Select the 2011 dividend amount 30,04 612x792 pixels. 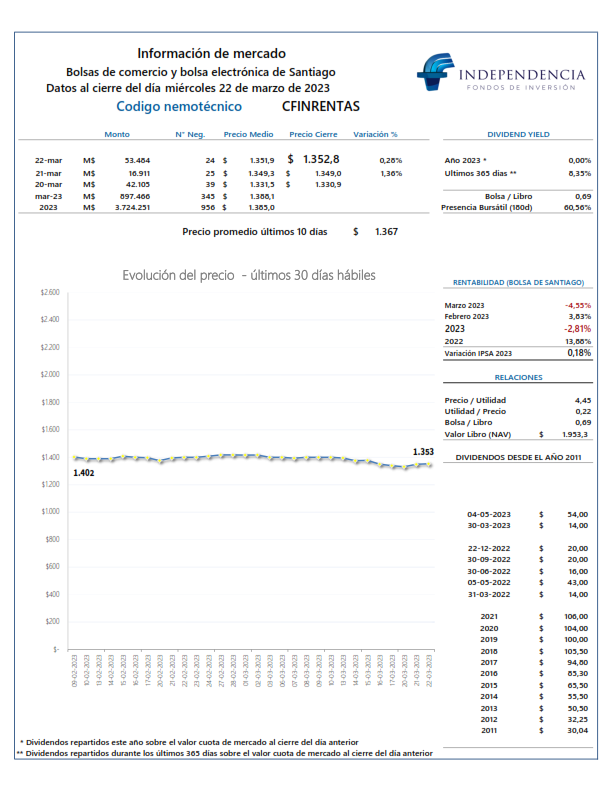pyautogui.click(x=578, y=730)
